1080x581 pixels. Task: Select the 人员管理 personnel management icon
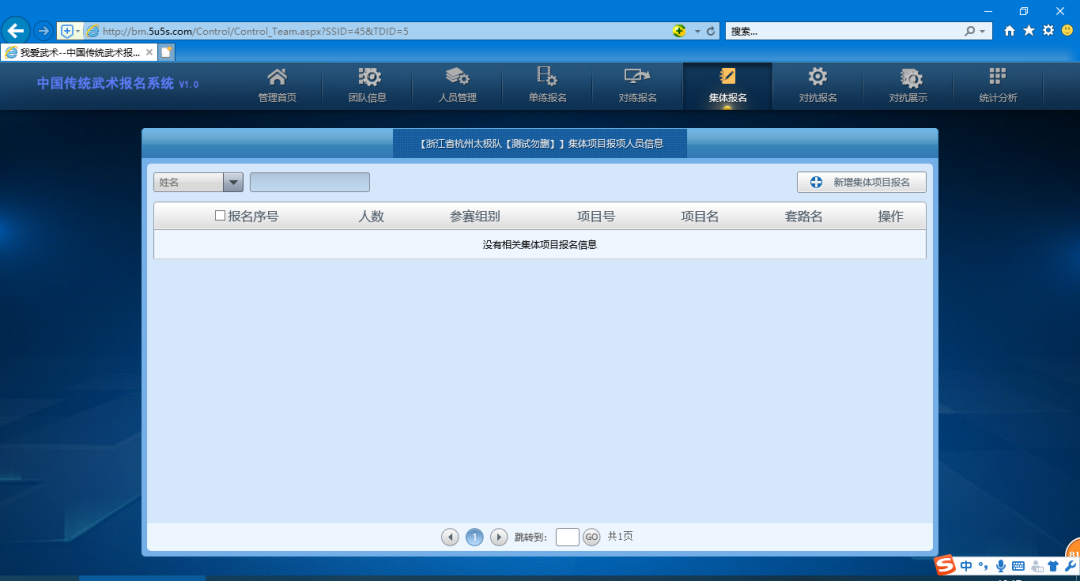[457, 76]
